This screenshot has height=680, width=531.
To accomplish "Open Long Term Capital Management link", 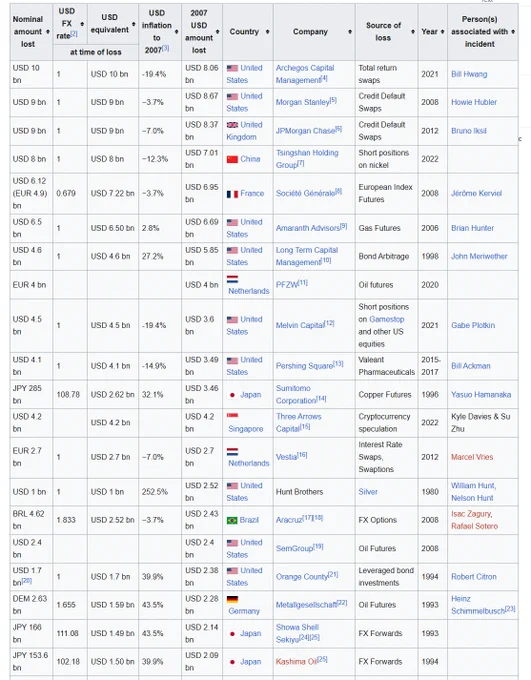I will pyautogui.click(x=306, y=256).
